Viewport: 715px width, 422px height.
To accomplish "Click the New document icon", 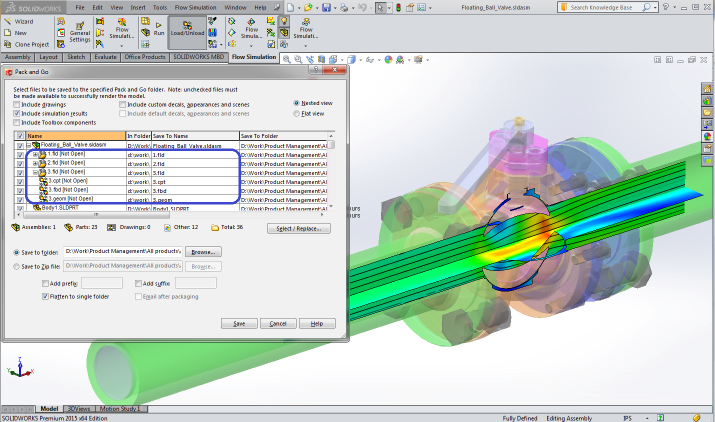I will pos(290,8).
